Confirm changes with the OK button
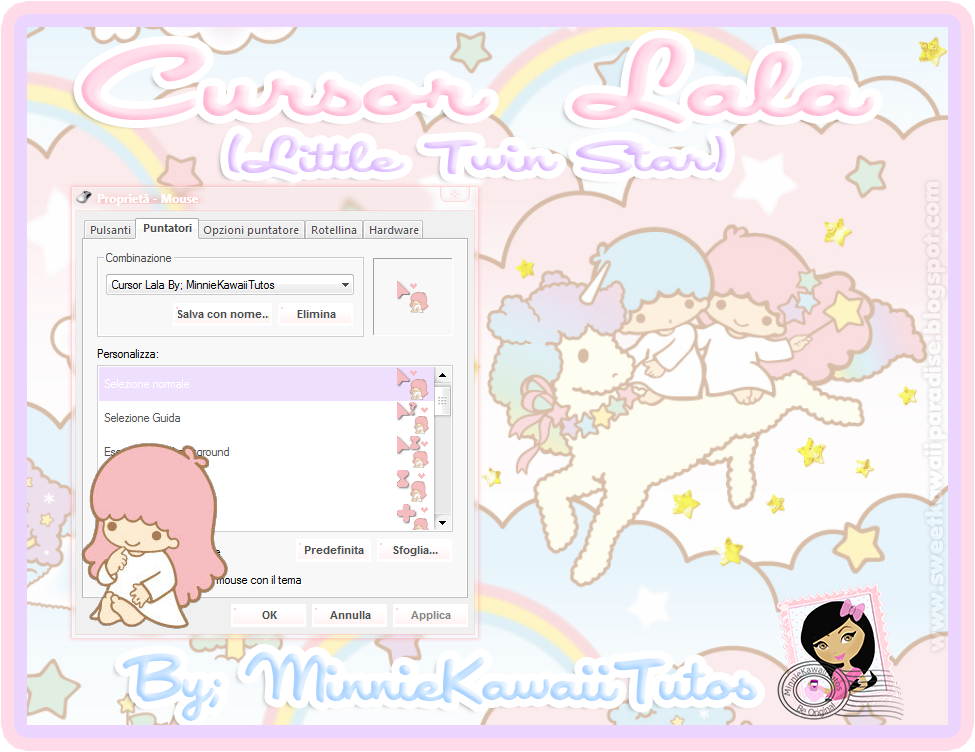The image size is (975, 752). (x=267, y=614)
